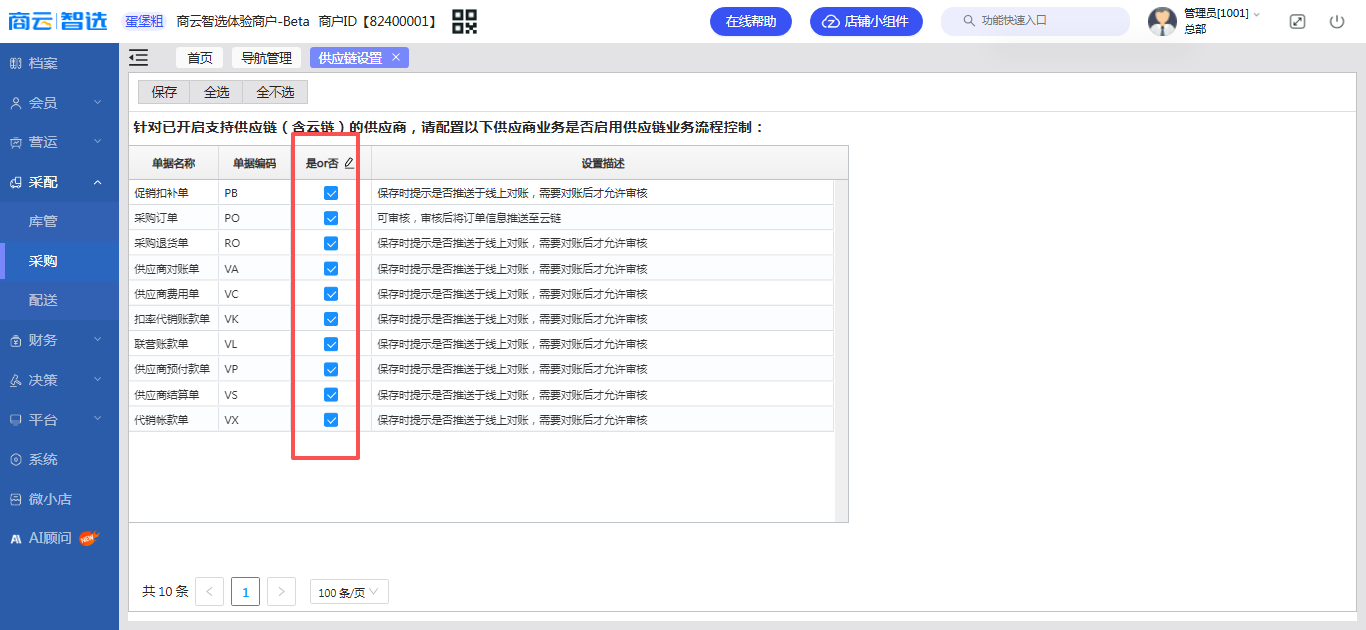Switch to the 首页 tab

[x=200, y=58]
